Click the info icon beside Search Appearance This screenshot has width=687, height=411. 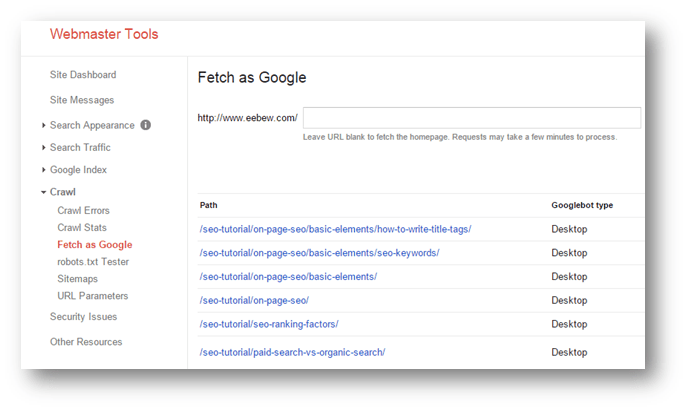click(145, 125)
